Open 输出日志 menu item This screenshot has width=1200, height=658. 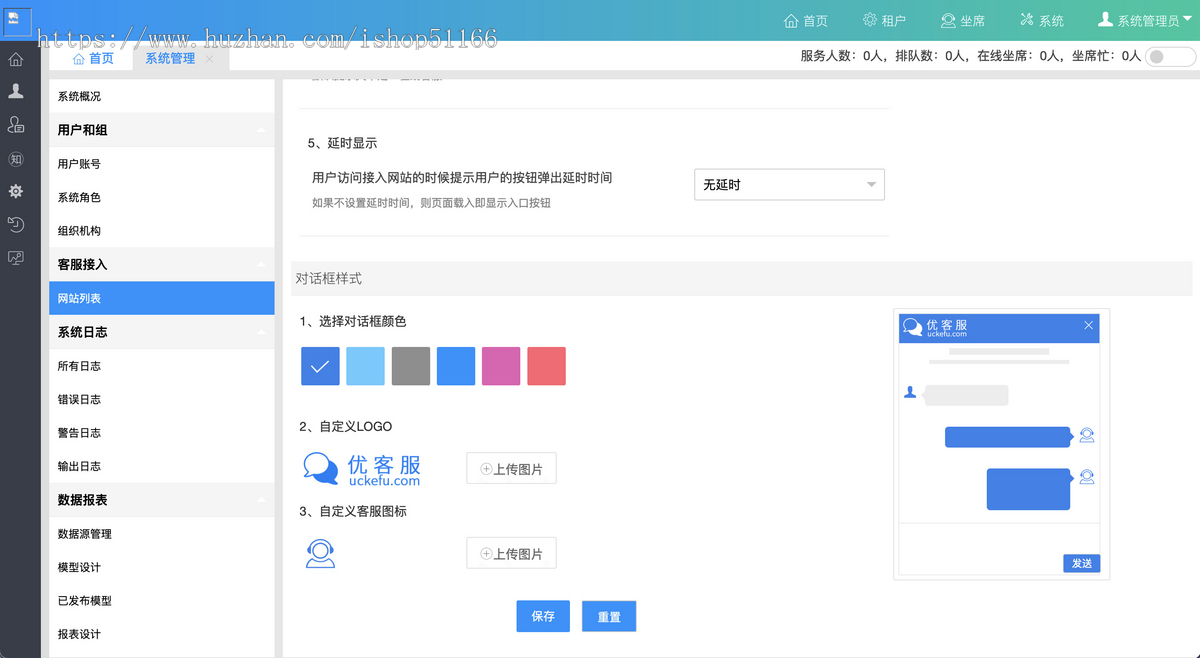coord(161,466)
